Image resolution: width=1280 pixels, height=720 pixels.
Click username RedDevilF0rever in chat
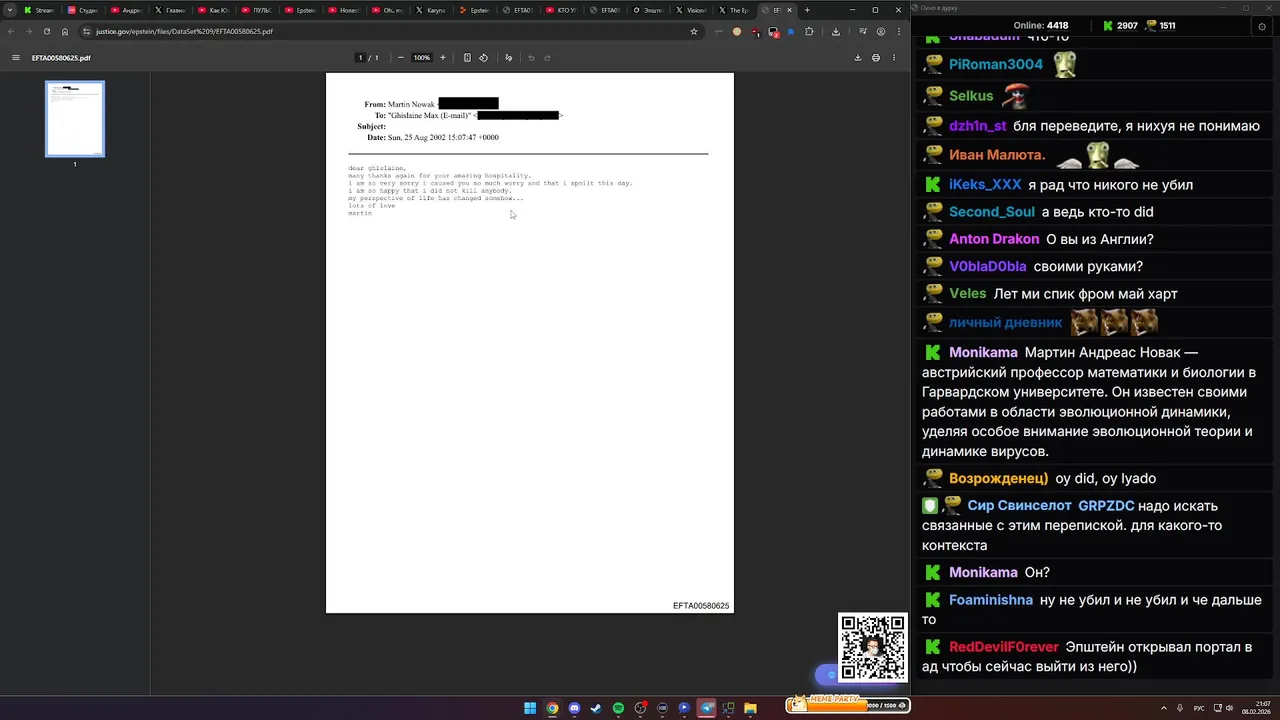(x=1003, y=648)
